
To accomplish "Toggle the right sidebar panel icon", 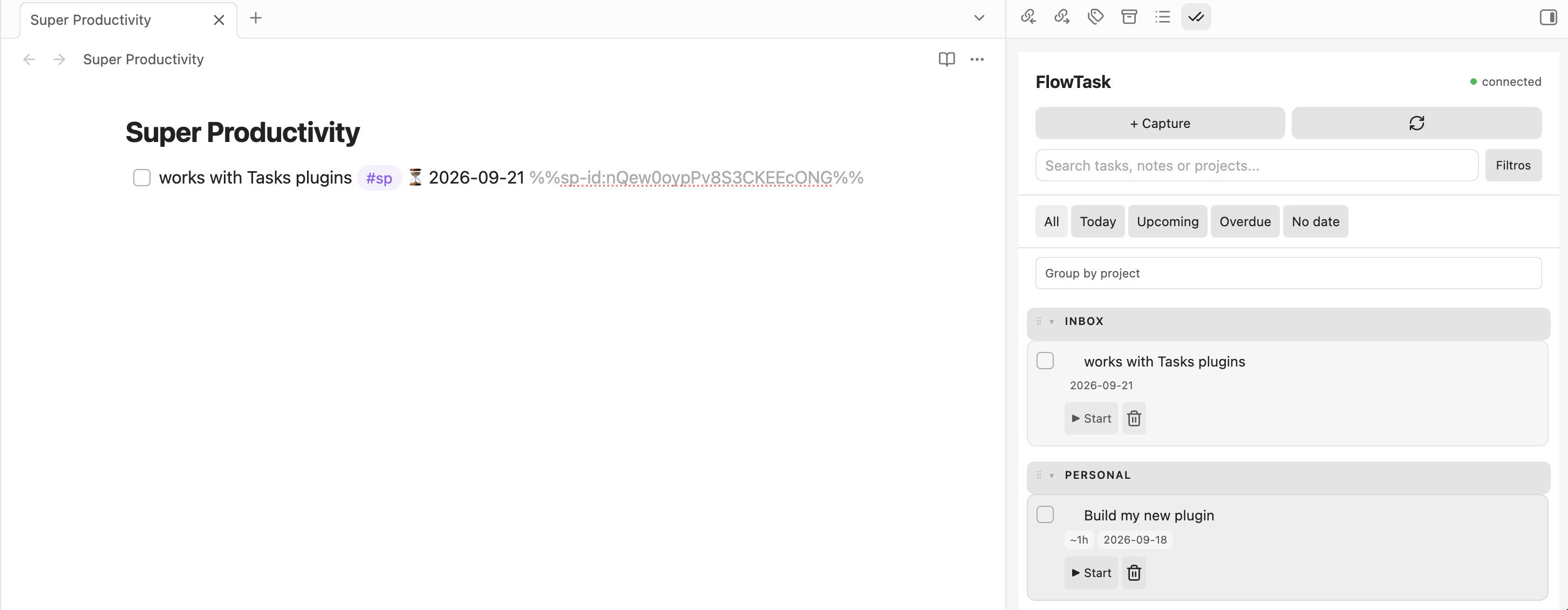I will click(1549, 17).
